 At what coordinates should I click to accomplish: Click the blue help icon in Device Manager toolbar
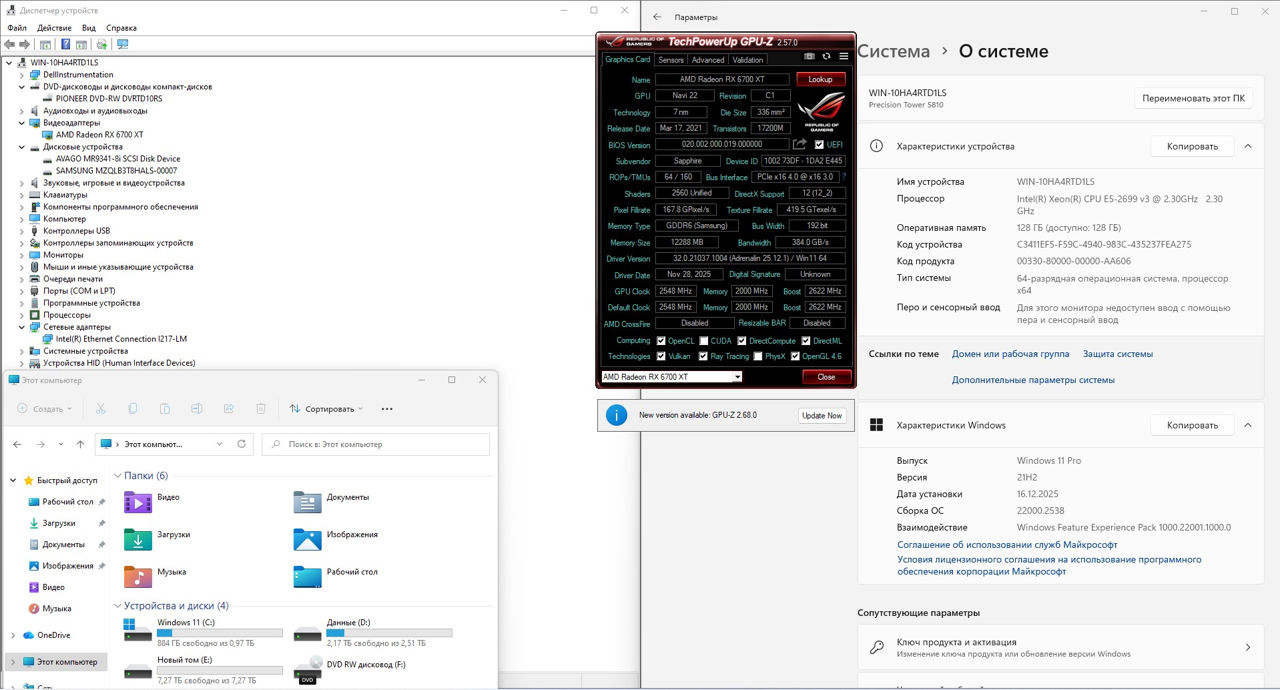[66, 44]
